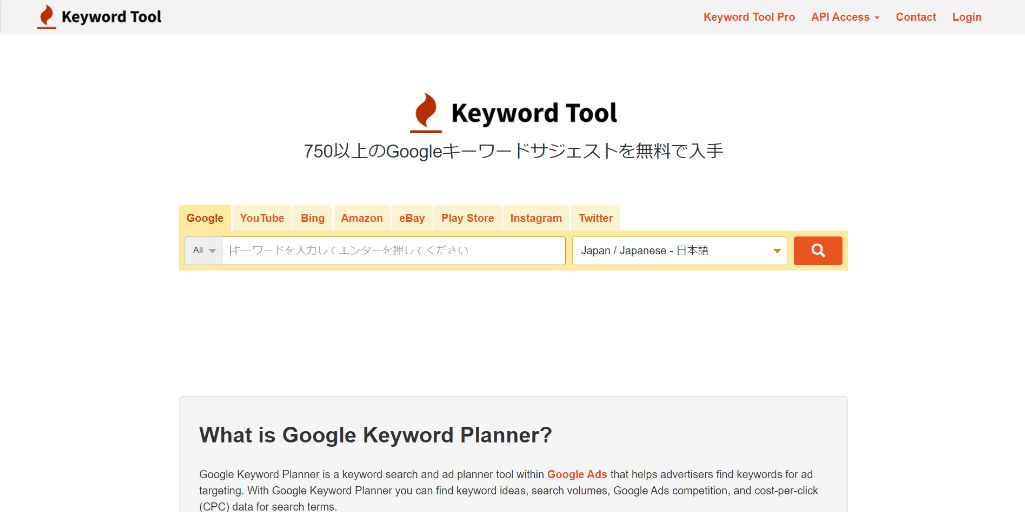Switch to the Play Store tab
Image resolution: width=1025 pixels, height=512 pixels.
pos(467,218)
